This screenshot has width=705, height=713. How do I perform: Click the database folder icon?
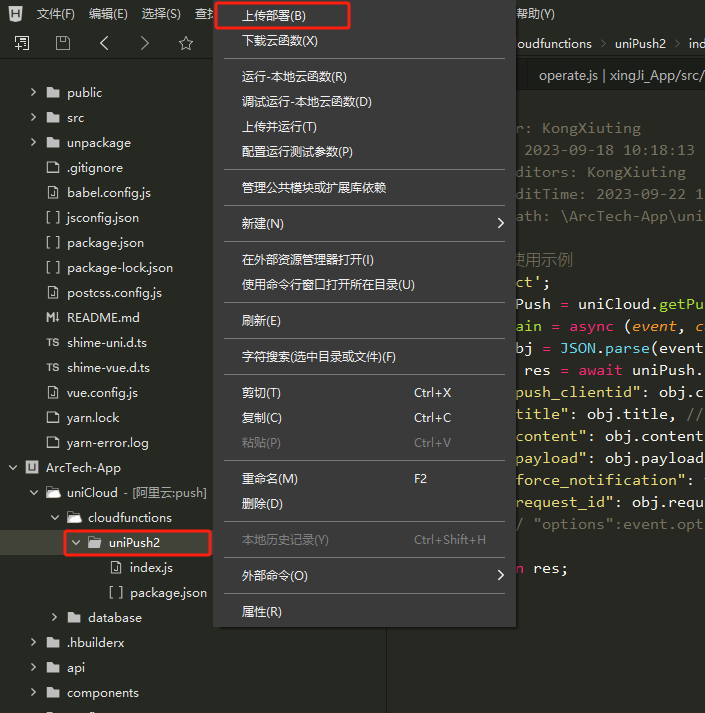pos(74,618)
